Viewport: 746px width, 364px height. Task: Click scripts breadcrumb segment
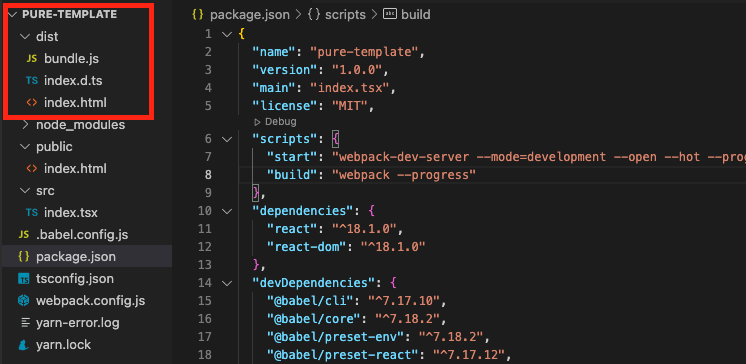click(x=345, y=15)
